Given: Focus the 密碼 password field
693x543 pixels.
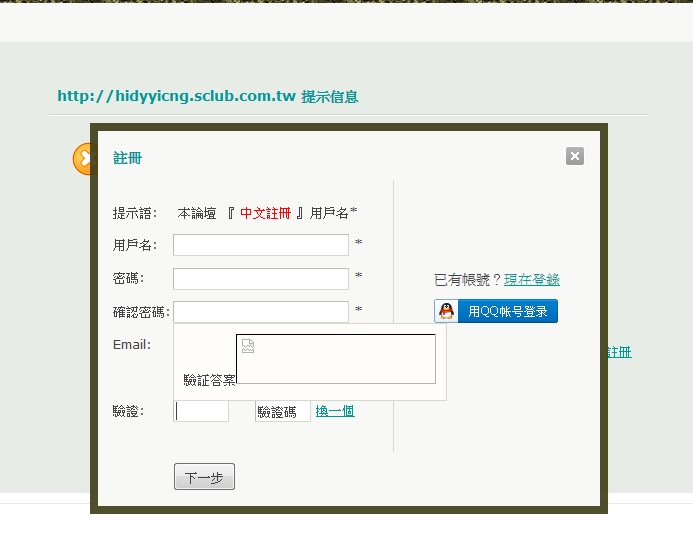Looking at the screenshot, I should click(x=261, y=279).
